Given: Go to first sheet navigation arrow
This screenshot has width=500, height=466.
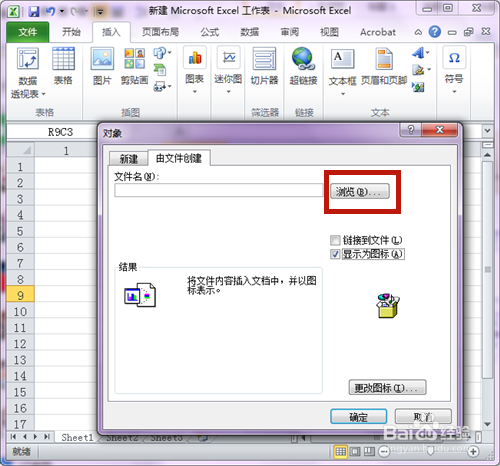Looking at the screenshot, I should (13, 437).
